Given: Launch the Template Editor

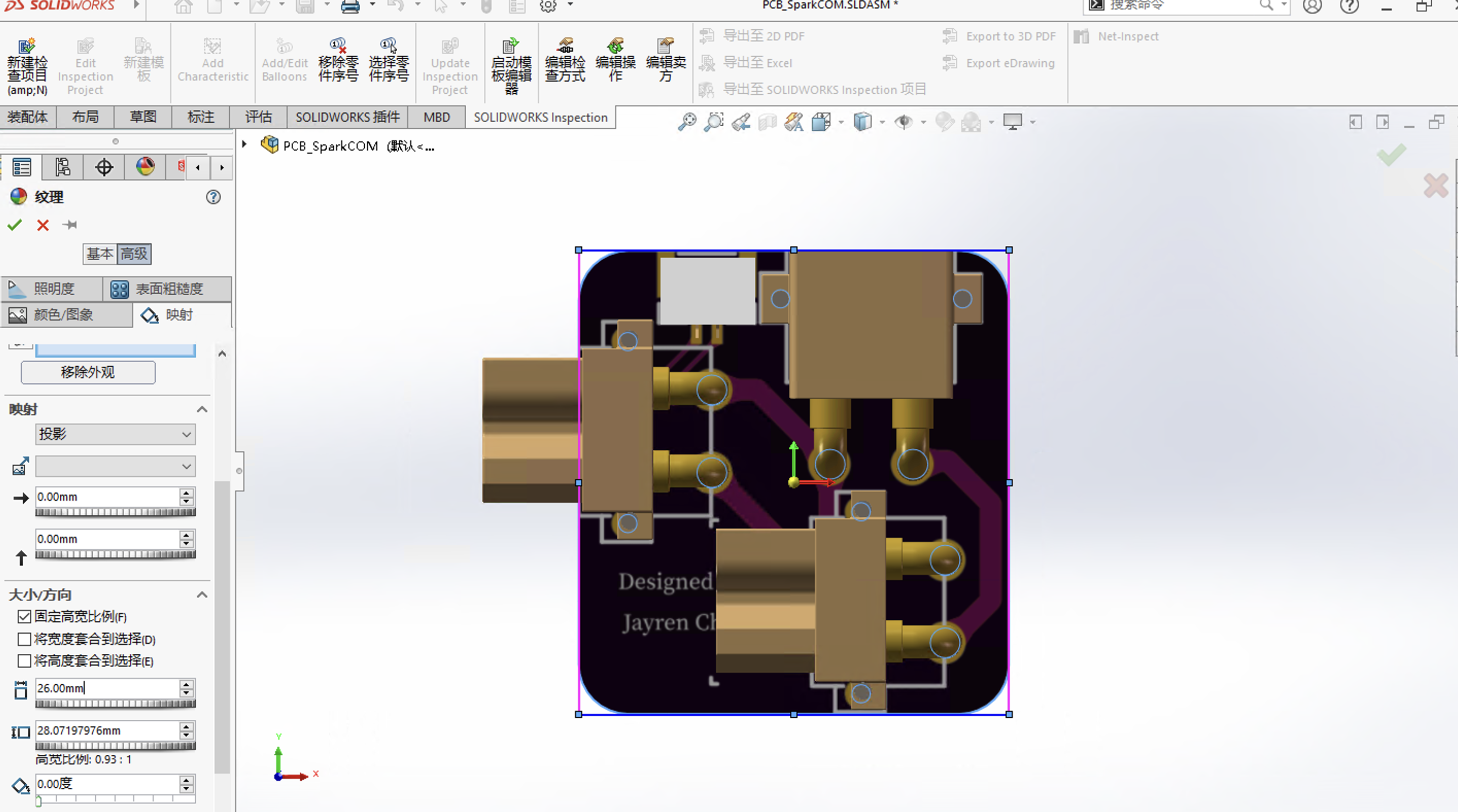Looking at the screenshot, I should coord(511,65).
